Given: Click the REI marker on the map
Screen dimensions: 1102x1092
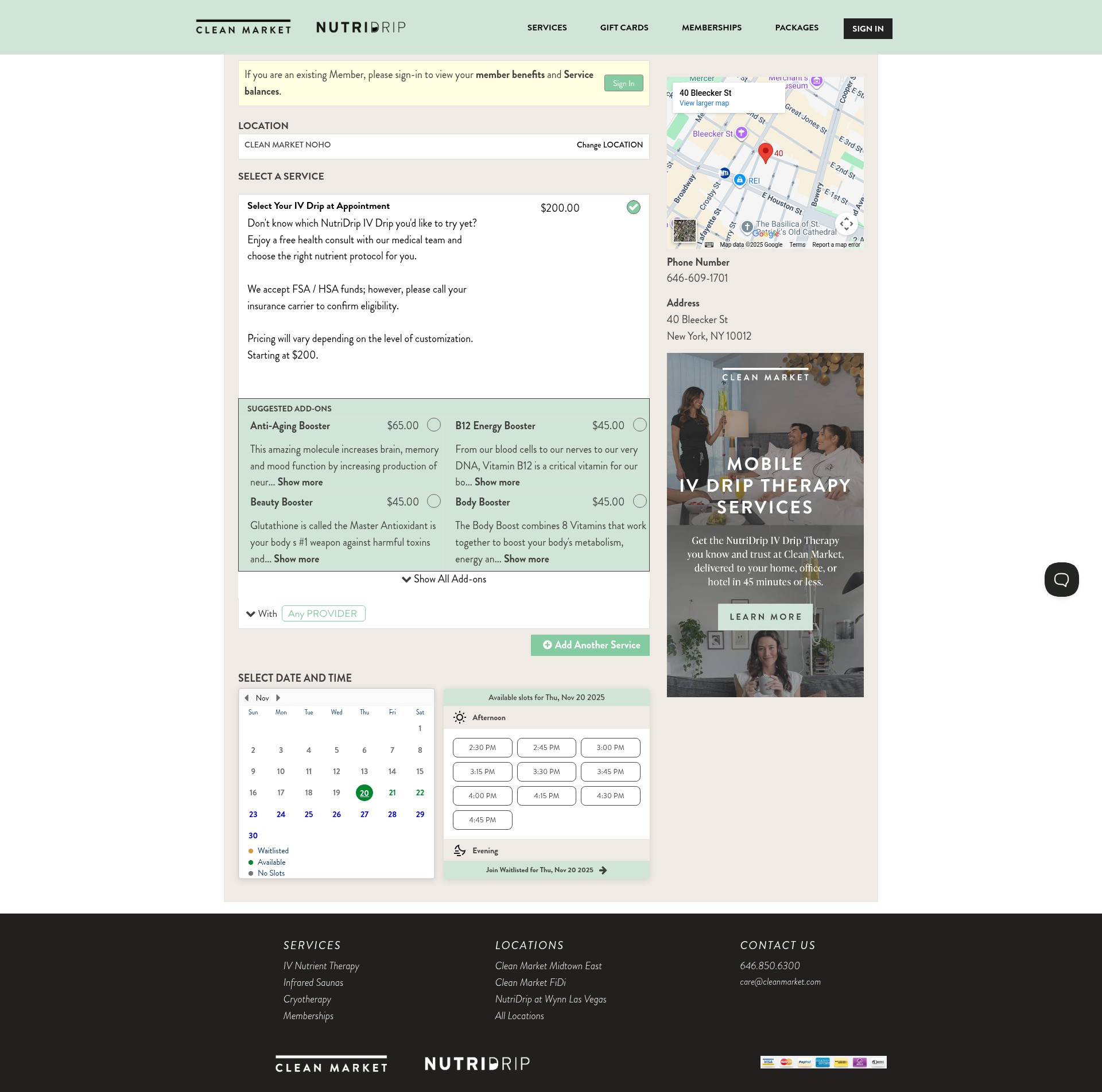Looking at the screenshot, I should [x=740, y=180].
